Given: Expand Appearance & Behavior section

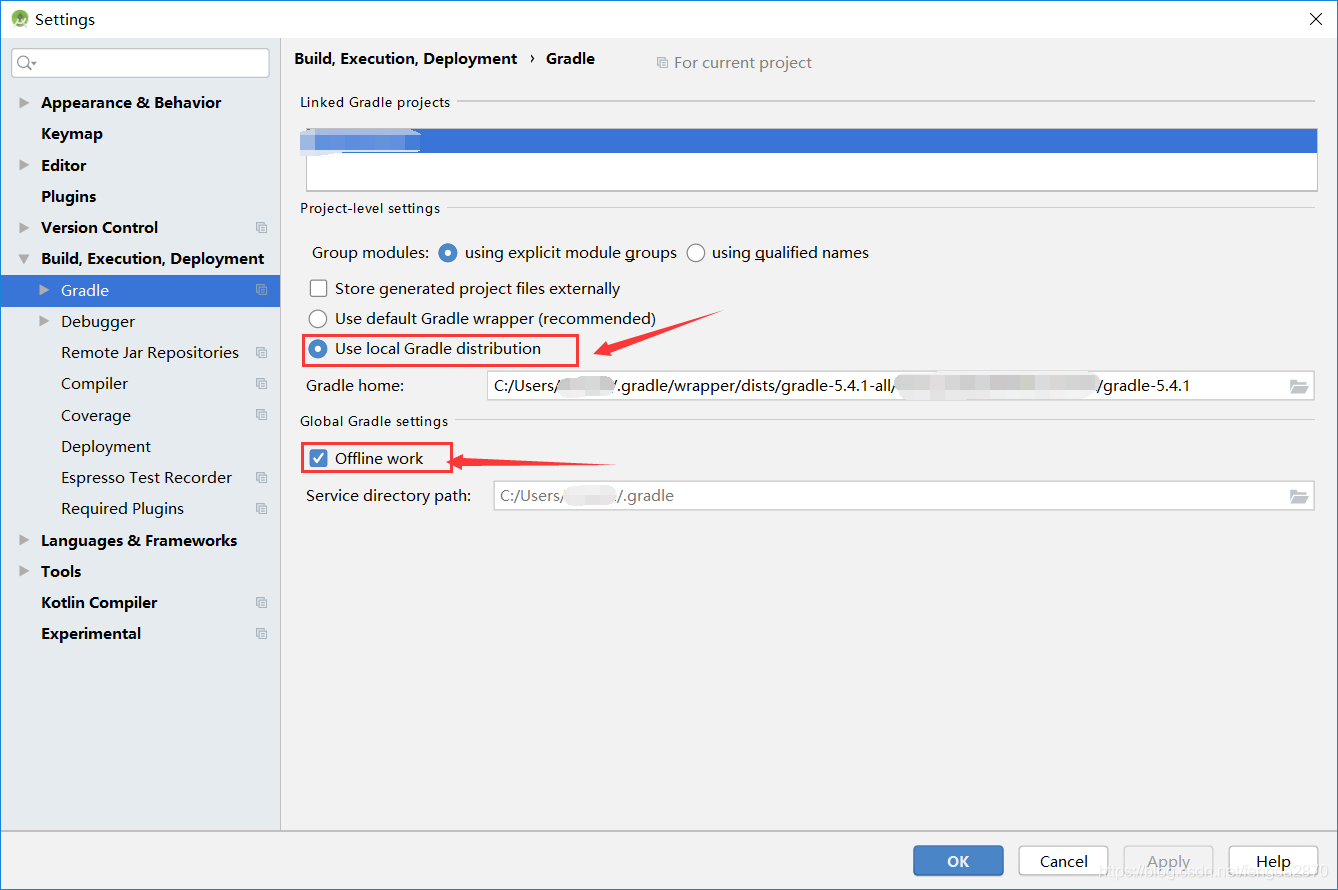Looking at the screenshot, I should [x=24, y=103].
